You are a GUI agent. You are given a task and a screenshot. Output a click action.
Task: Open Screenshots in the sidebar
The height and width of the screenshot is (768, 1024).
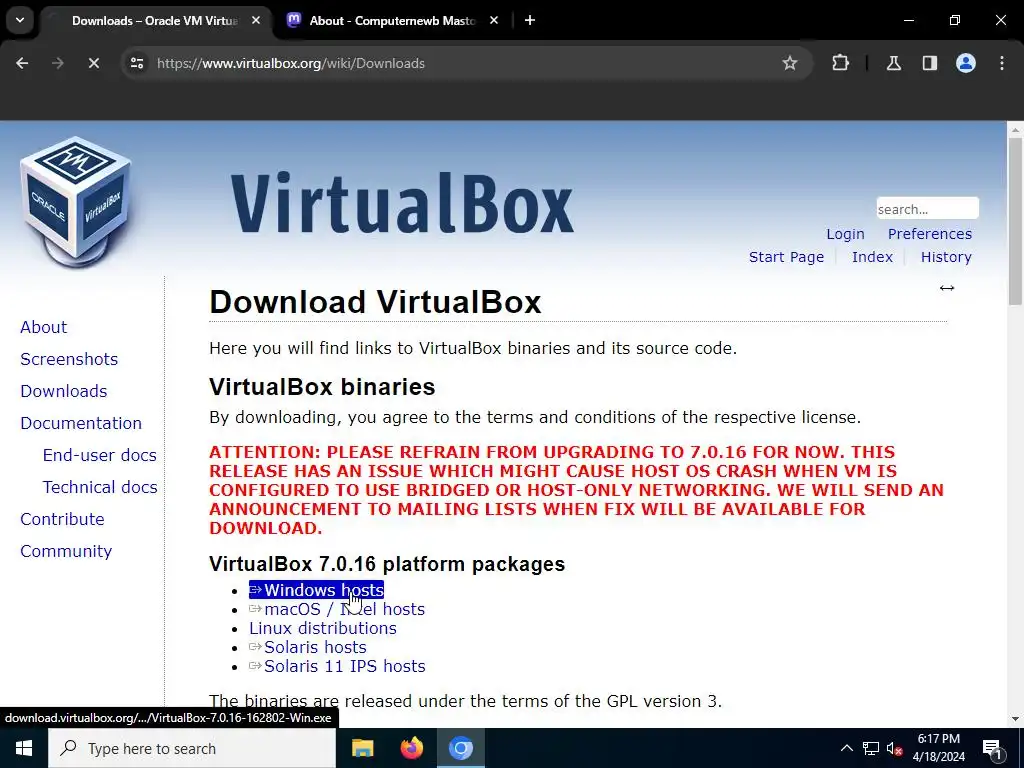[x=69, y=359]
